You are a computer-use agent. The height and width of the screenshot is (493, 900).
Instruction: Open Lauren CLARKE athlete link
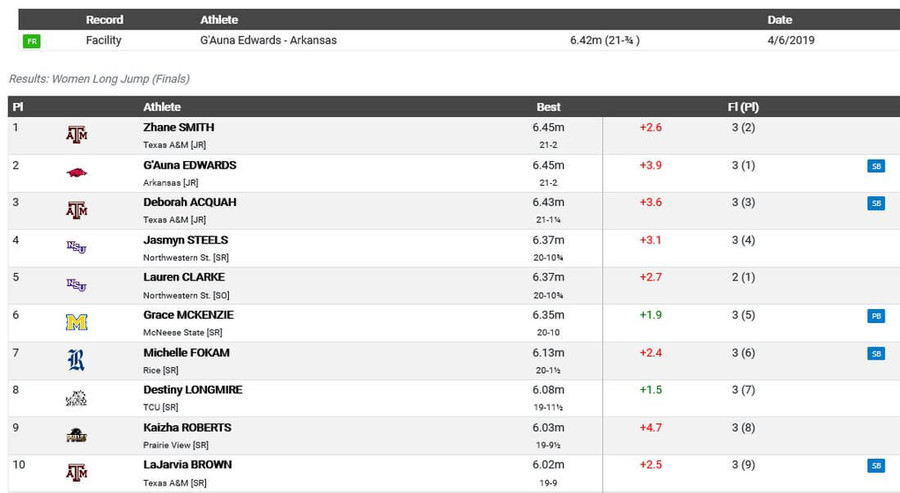coord(184,277)
